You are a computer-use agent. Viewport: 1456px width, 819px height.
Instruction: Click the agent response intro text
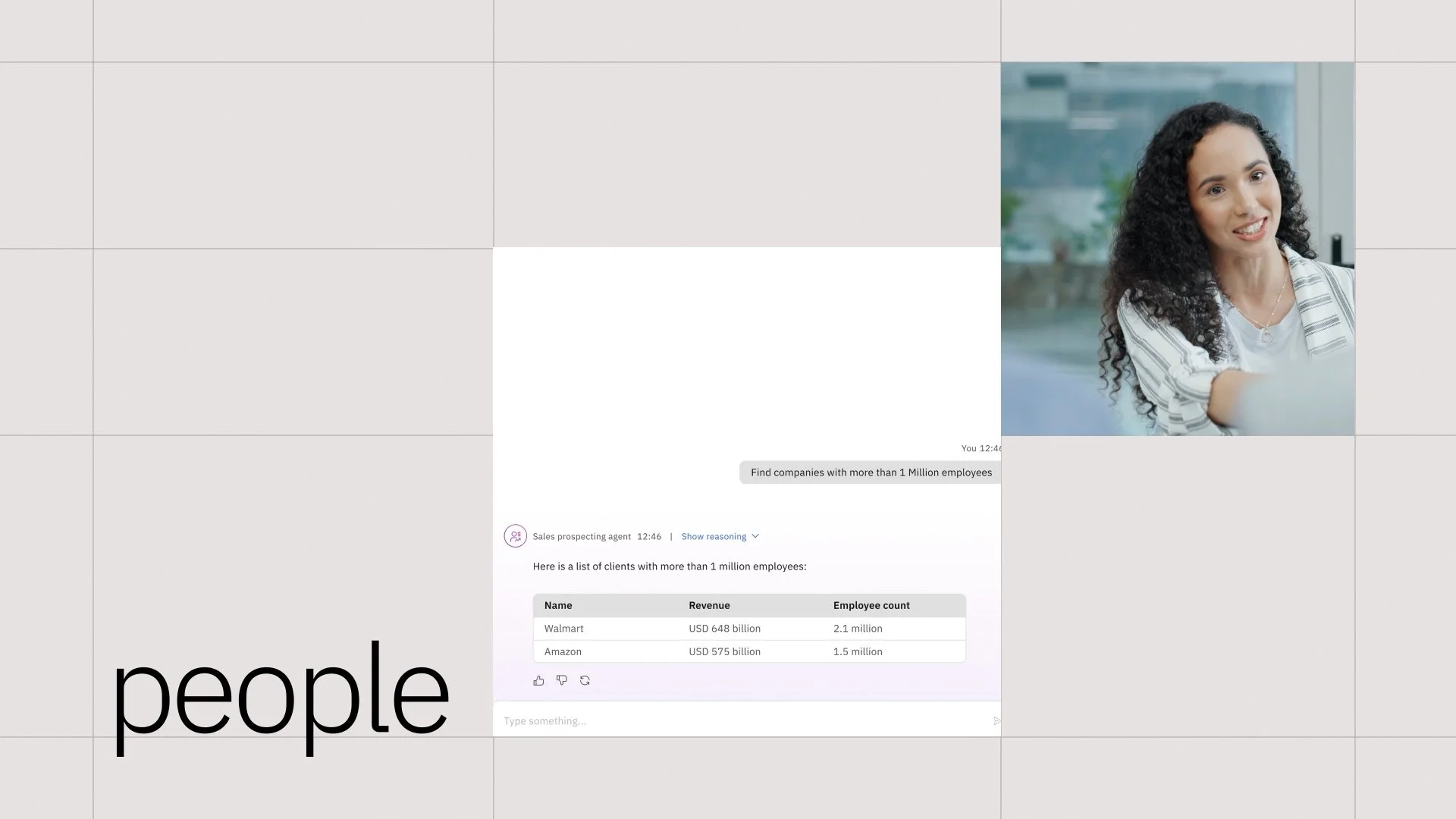click(x=669, y=566)
